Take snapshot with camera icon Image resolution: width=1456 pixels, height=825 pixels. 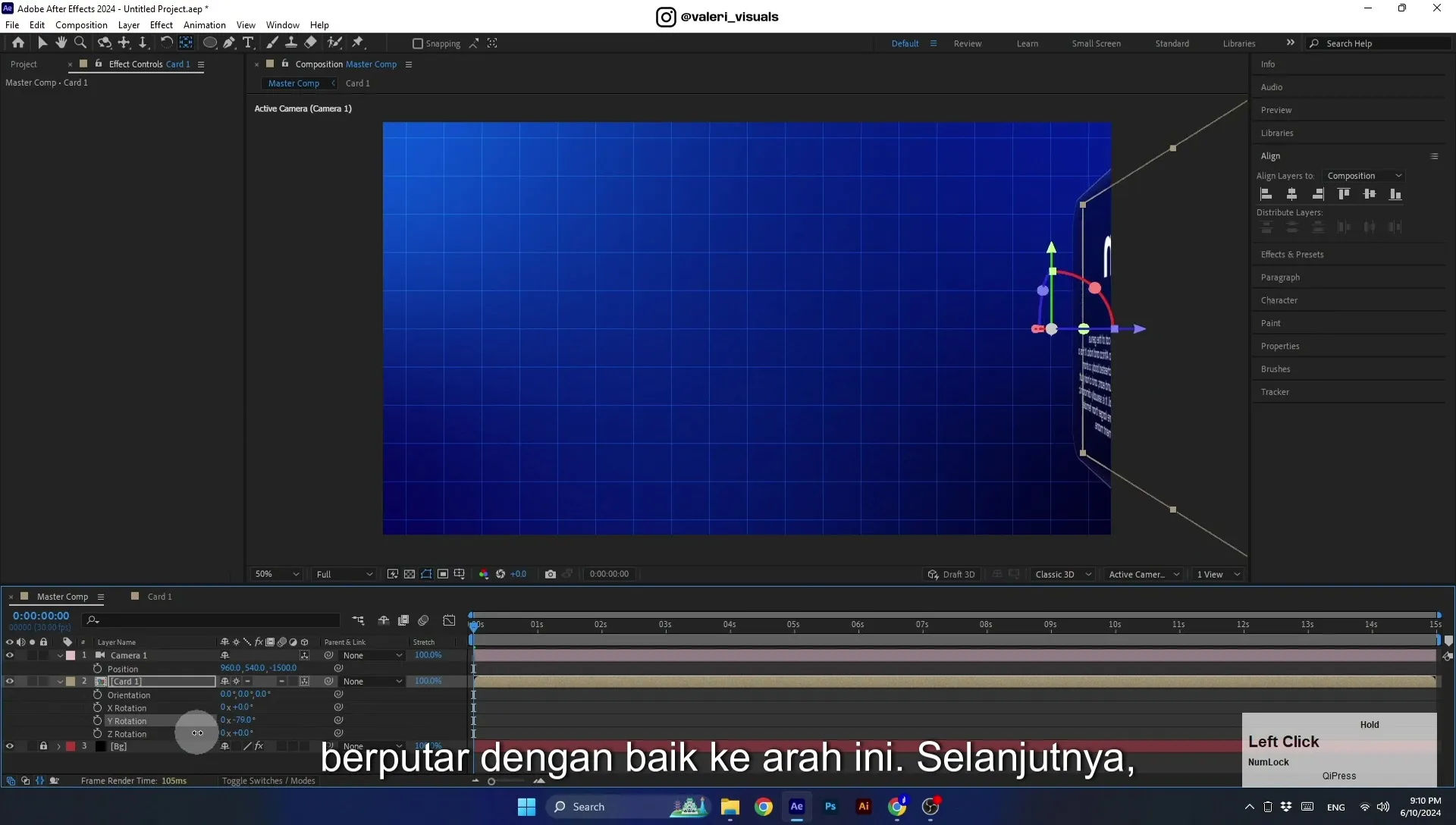click(551, 574)
